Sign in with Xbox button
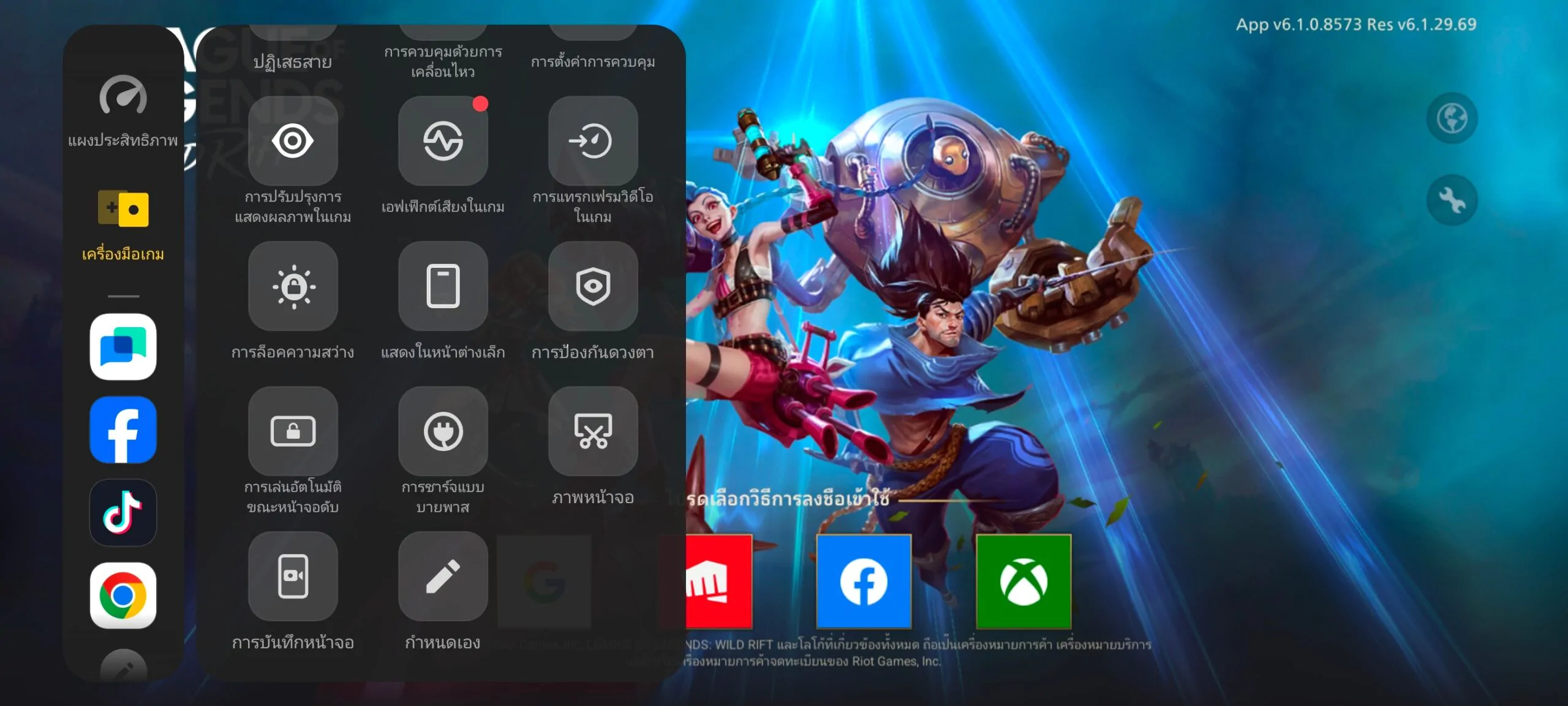This screenshot has width=1568, height=706. [1023, 582]
